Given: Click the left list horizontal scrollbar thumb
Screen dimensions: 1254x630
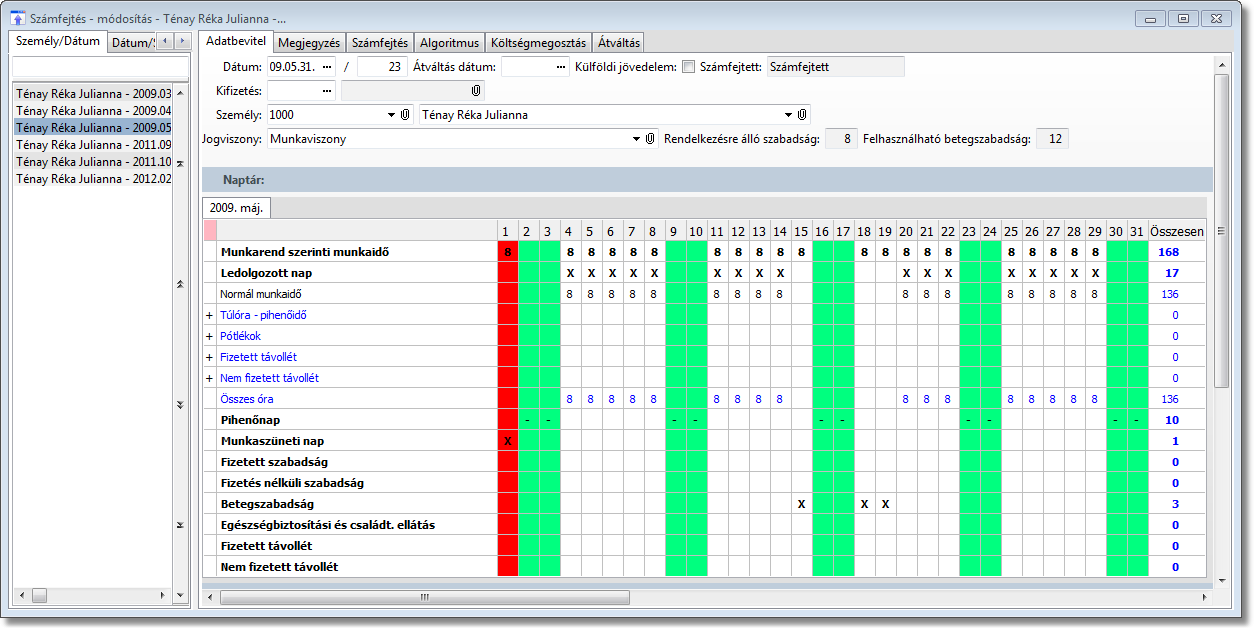Looking at the screenshot, I should tap(40, 595).
